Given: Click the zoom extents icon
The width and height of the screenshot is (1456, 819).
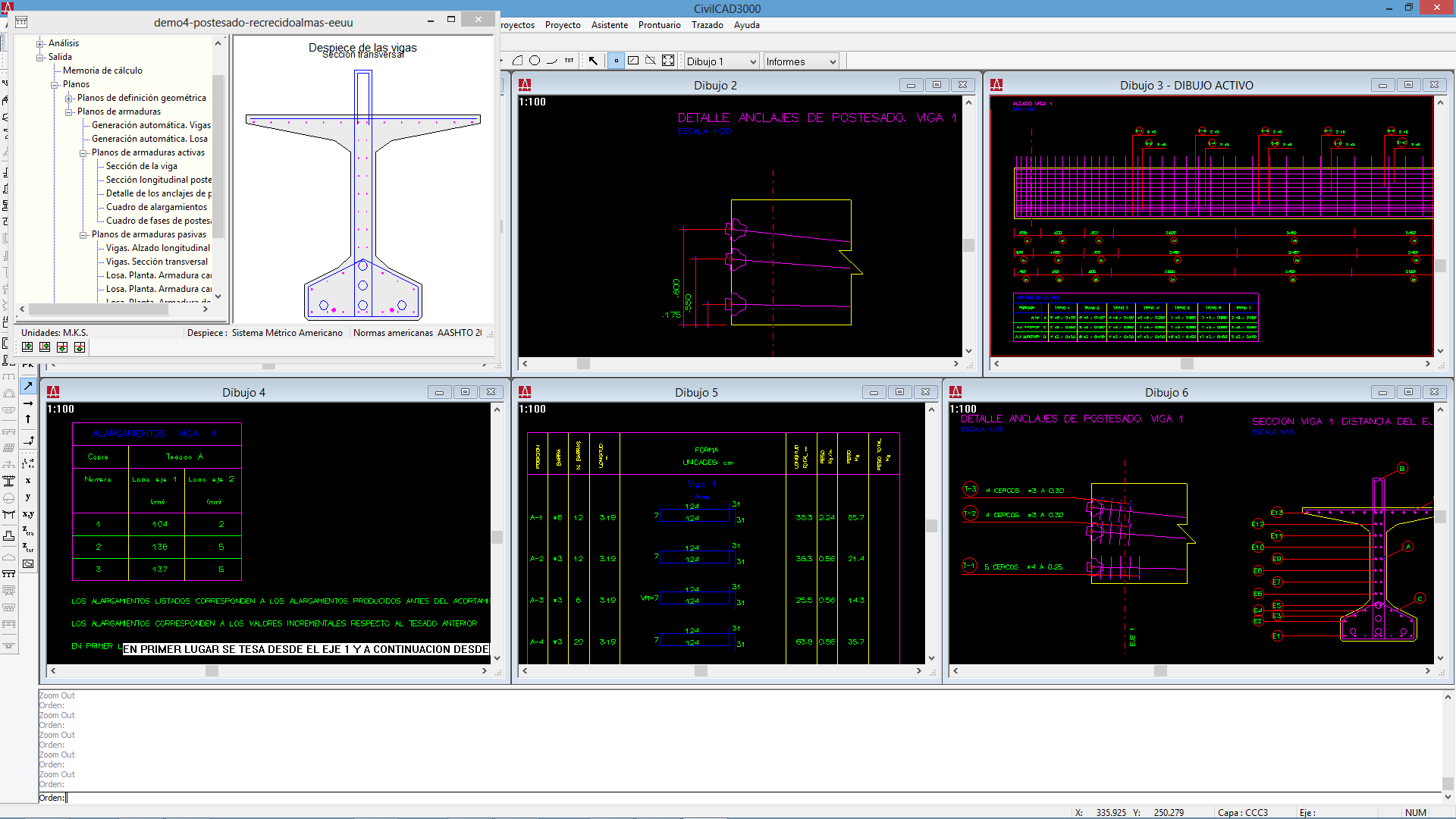Looking at the screenshot, I should [668, 61].
